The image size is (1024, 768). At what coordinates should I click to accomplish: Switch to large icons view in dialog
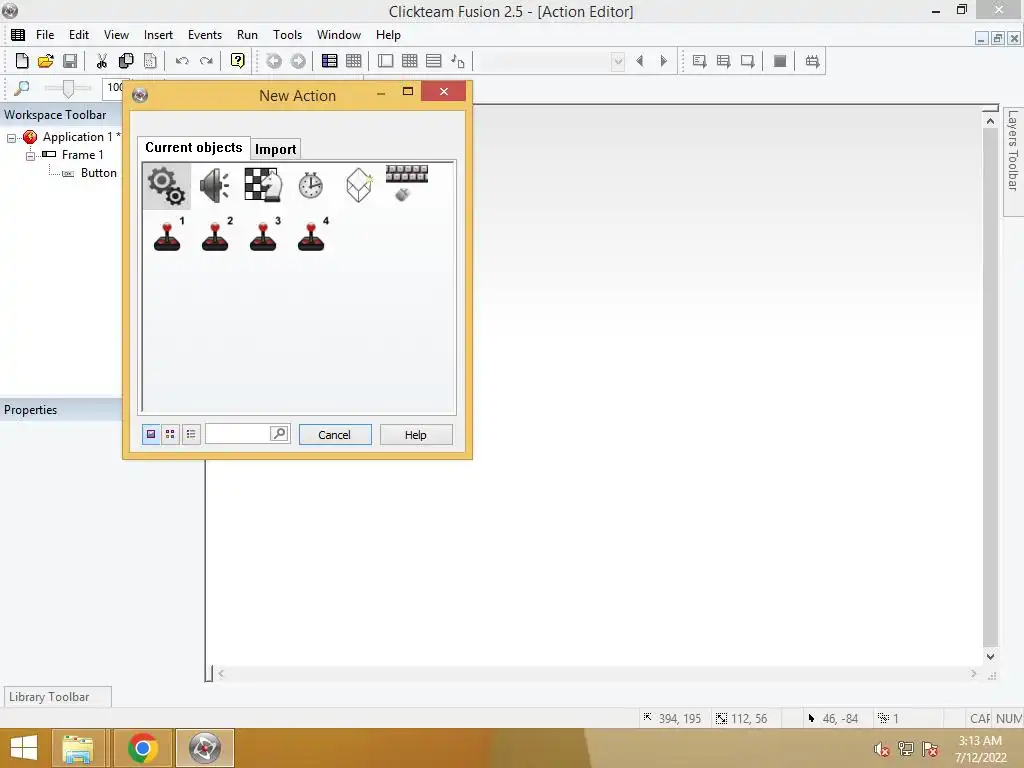[x=151, y=434]
